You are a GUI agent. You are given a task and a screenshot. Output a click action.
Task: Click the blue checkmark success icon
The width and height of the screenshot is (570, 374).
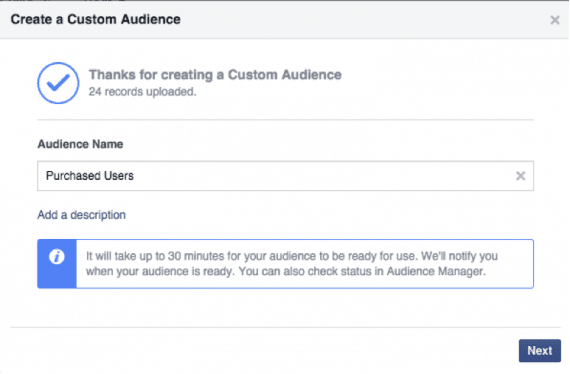pyautogui.click(x=58, y=83)
